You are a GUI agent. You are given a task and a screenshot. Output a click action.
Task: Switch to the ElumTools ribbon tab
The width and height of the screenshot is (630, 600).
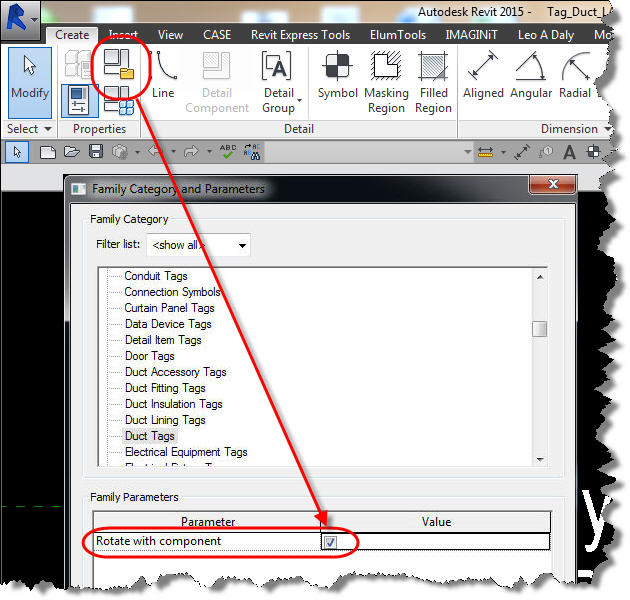tap(398, 35)
